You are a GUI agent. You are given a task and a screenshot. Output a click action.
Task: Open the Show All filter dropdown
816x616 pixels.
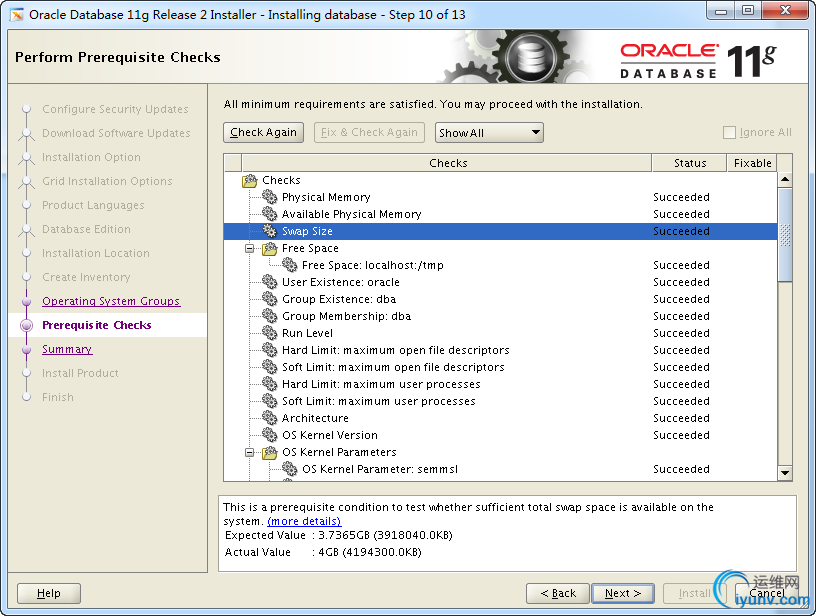click(489, 133)
